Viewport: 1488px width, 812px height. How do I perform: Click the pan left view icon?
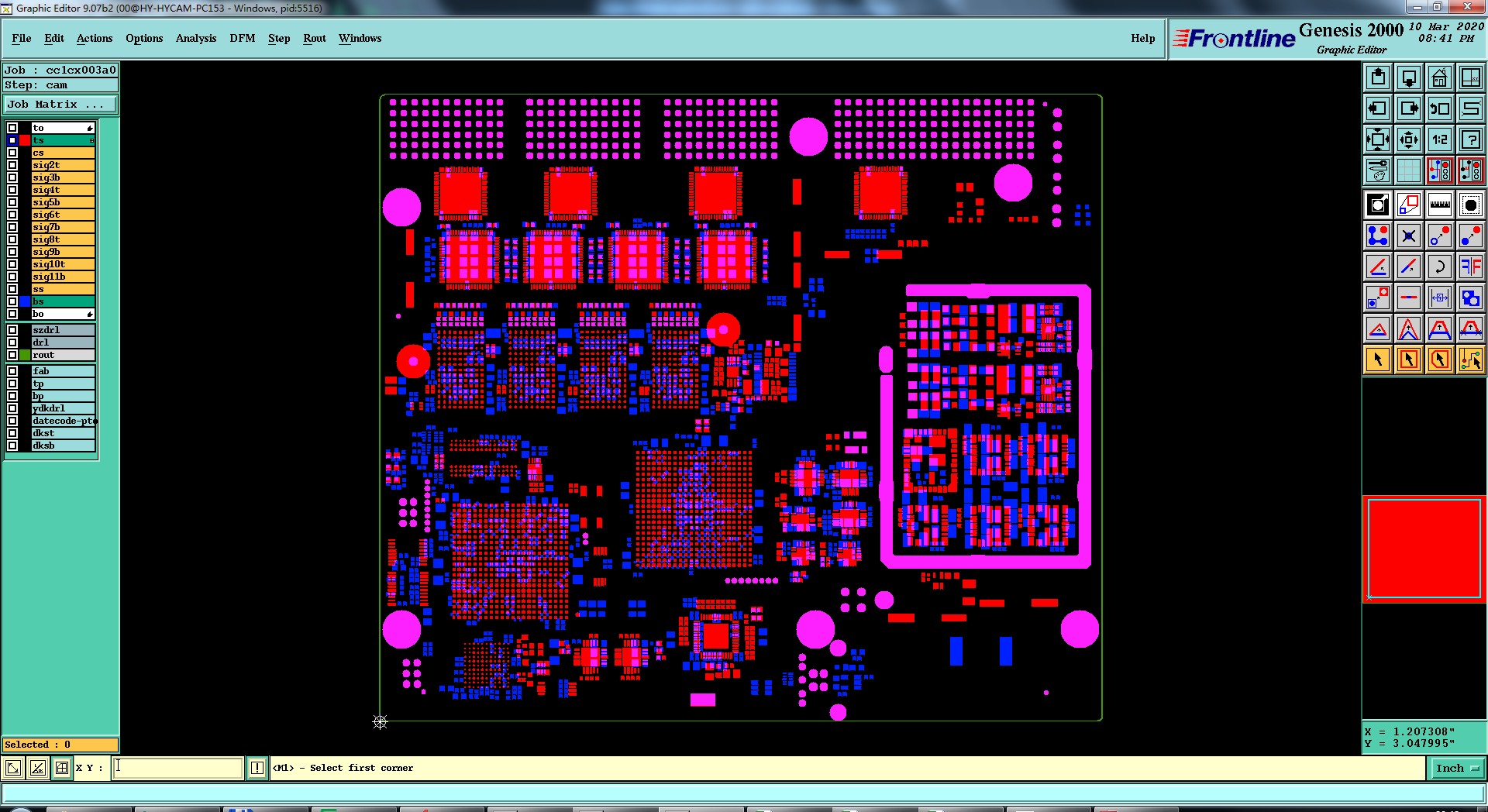1378,108
